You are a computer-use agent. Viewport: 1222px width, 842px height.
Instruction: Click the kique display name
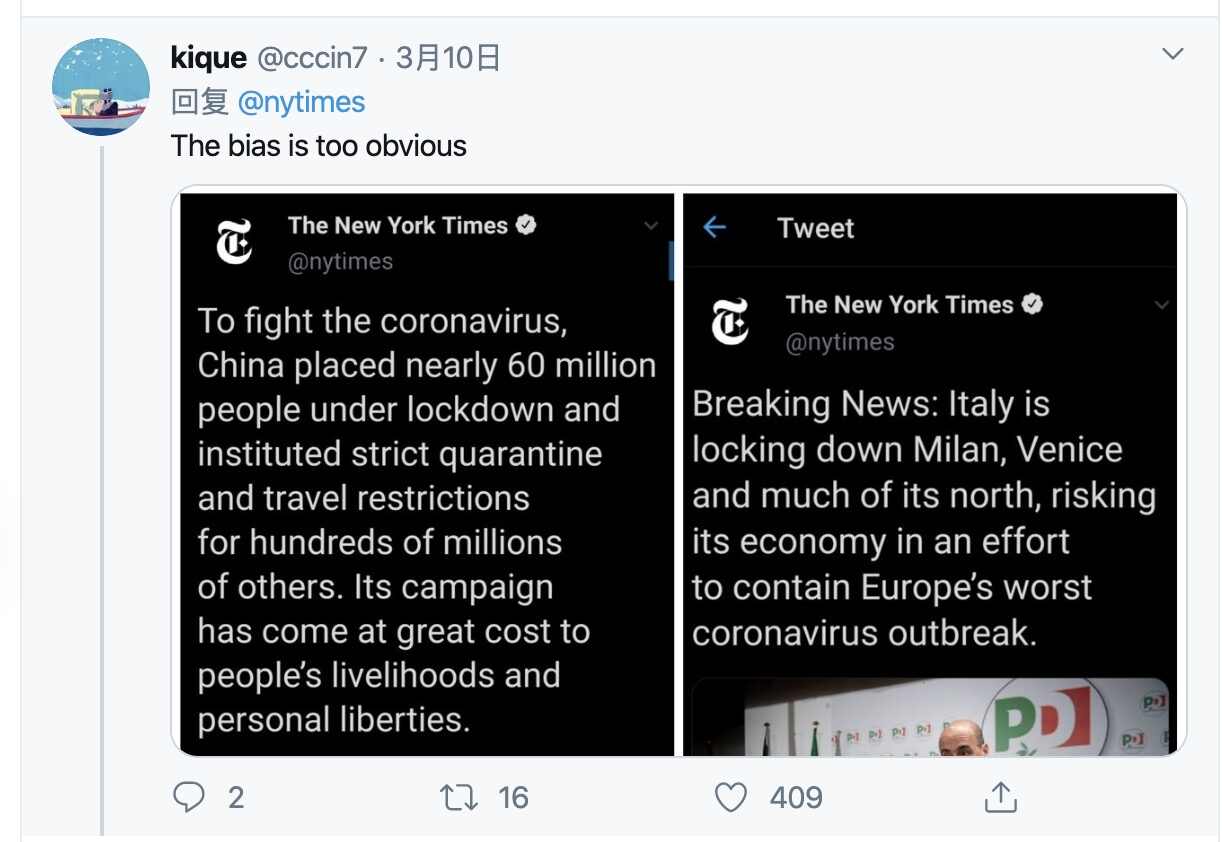point(208,58)
